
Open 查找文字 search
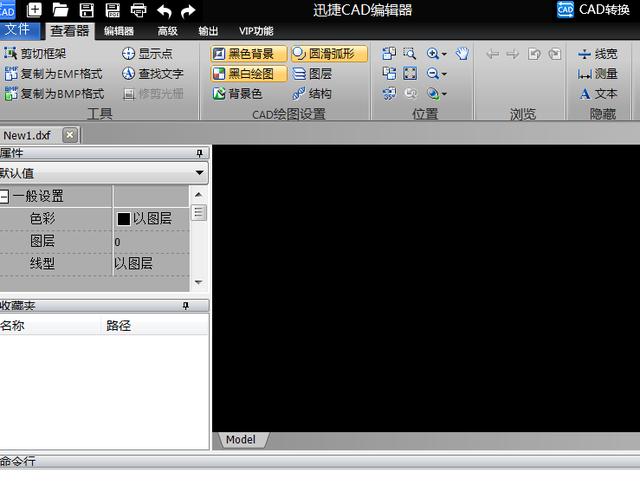click(153, 74)
